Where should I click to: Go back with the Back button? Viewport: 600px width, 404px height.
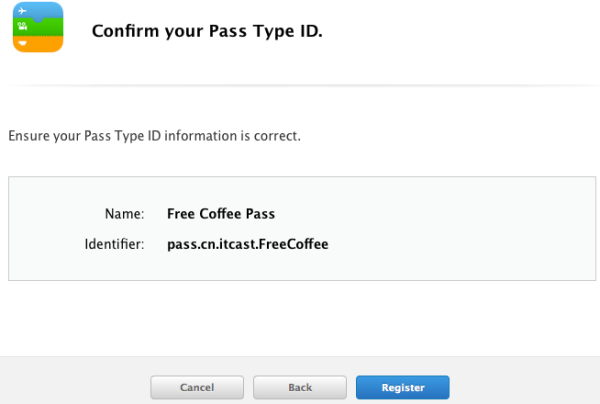[300, 388]
